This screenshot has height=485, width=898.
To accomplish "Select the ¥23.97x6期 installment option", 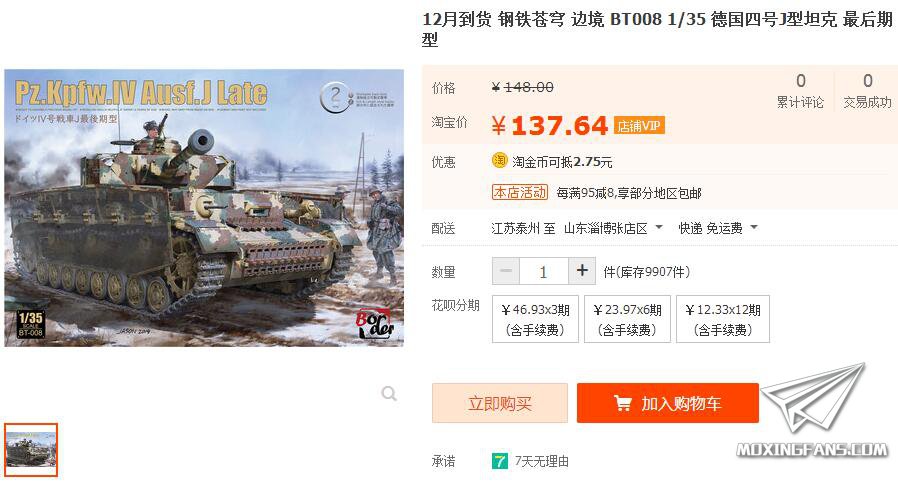I will coord(627,319).
